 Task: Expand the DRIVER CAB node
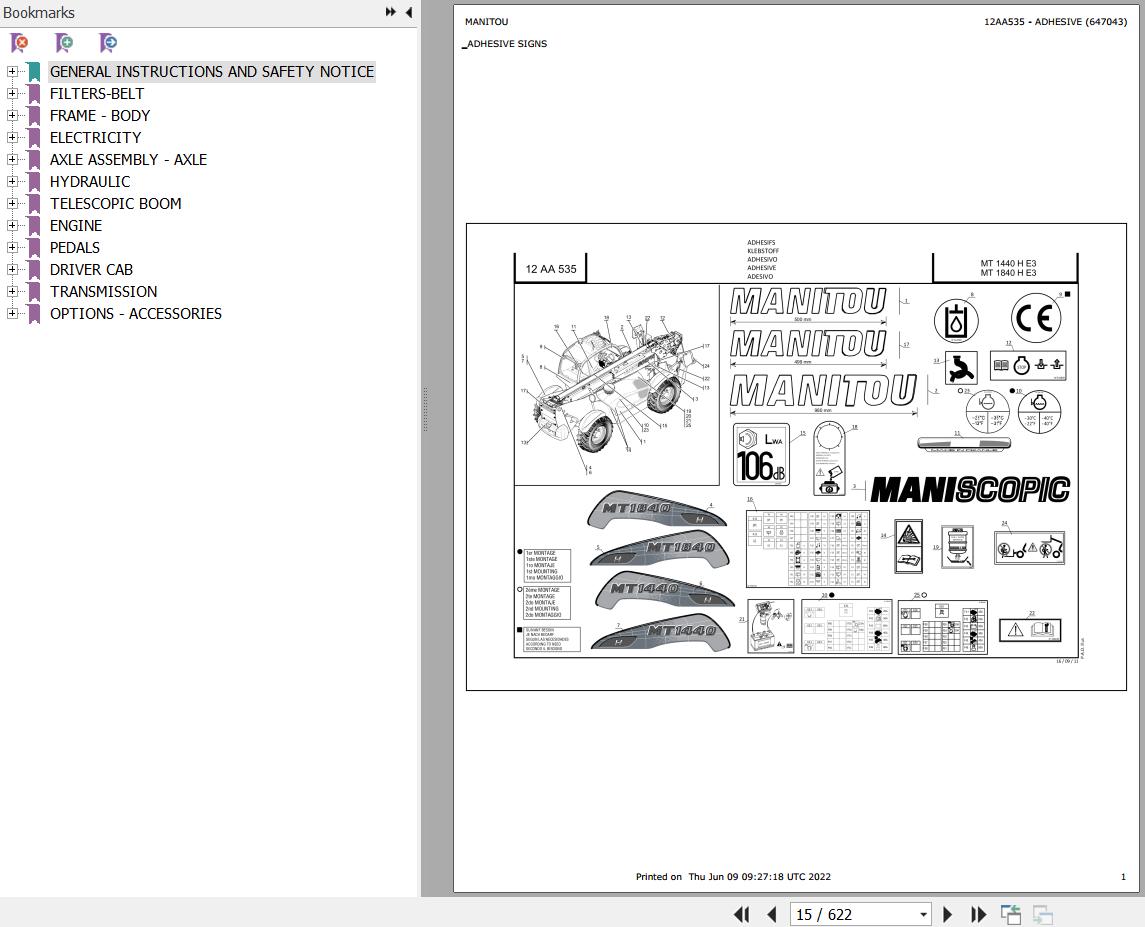point(12,270)
